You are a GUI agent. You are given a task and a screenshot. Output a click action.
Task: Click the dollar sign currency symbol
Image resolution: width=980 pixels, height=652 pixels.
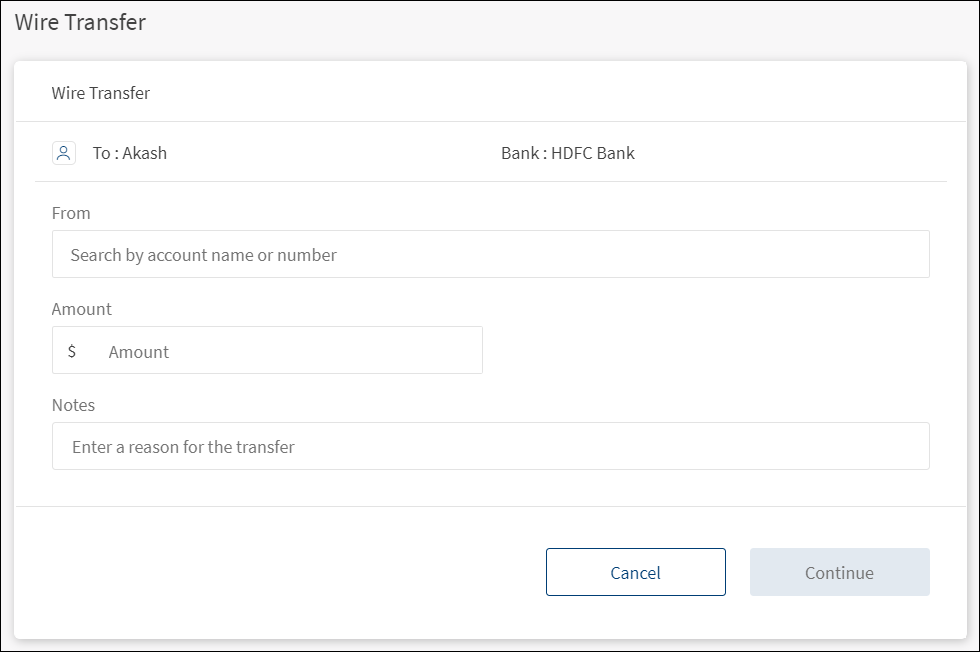(x=72, y=351)
